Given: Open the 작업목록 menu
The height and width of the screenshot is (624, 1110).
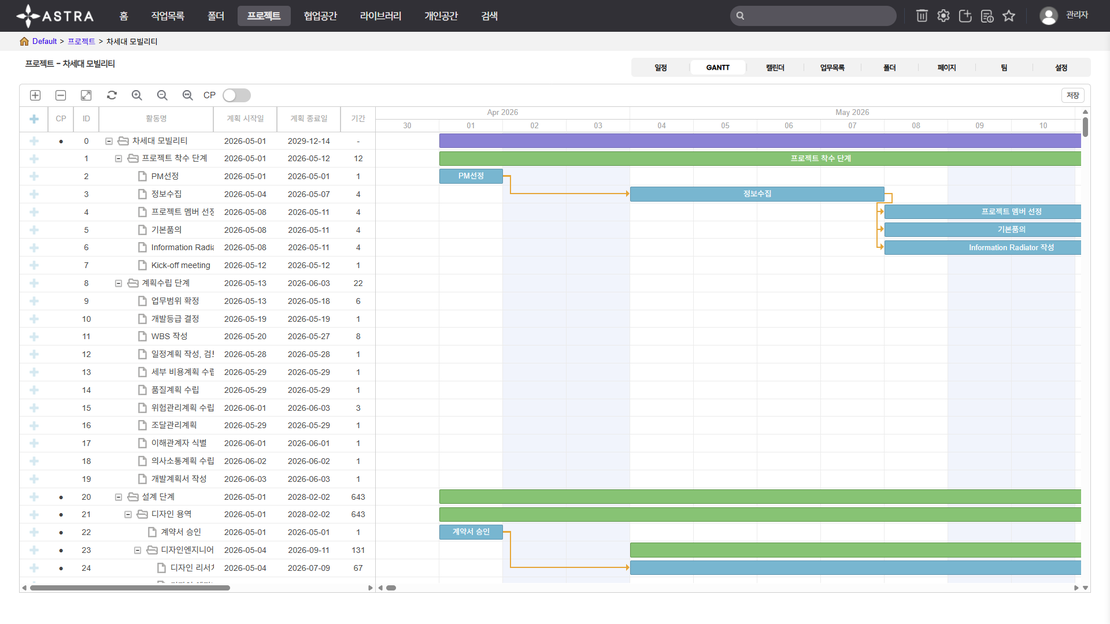Looking at the screenshot, I should click(x=168, y=16).
